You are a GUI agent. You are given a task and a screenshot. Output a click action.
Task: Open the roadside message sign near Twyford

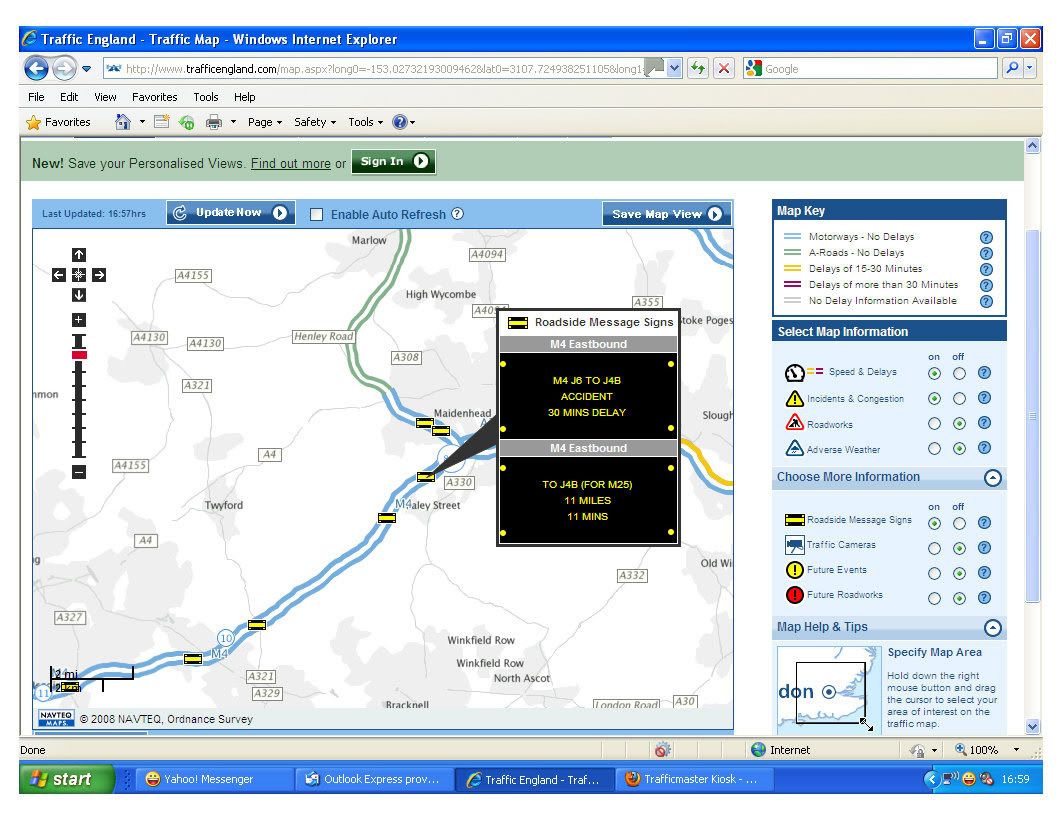[x=386, y=518]
